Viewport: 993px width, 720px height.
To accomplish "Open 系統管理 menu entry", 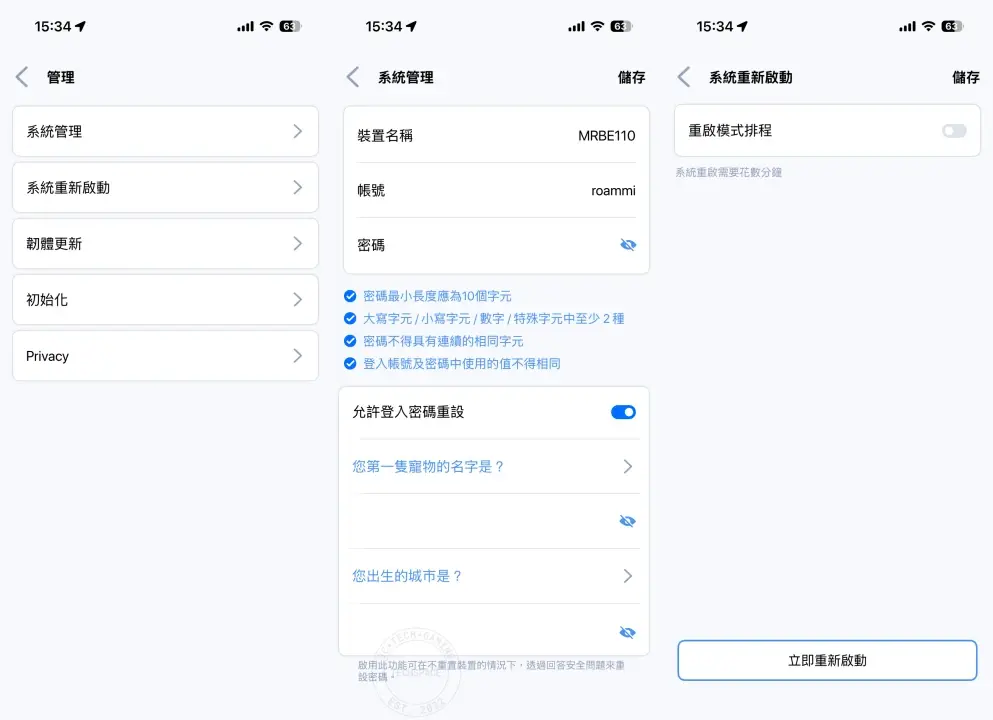I will 165,131.
